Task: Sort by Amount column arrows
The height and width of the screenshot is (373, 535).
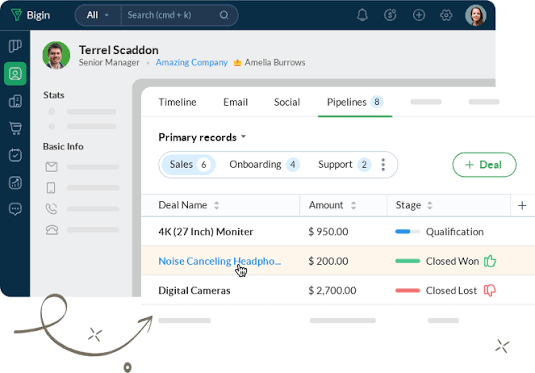Action: pos(353,205)
